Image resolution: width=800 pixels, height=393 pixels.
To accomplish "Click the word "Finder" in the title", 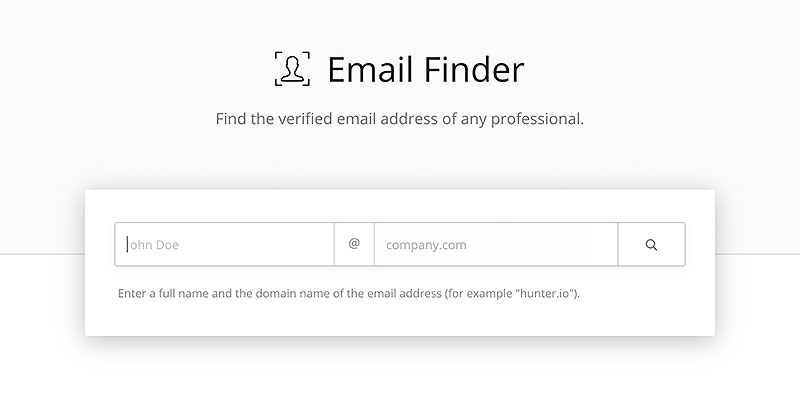I will tap(473, 69).
